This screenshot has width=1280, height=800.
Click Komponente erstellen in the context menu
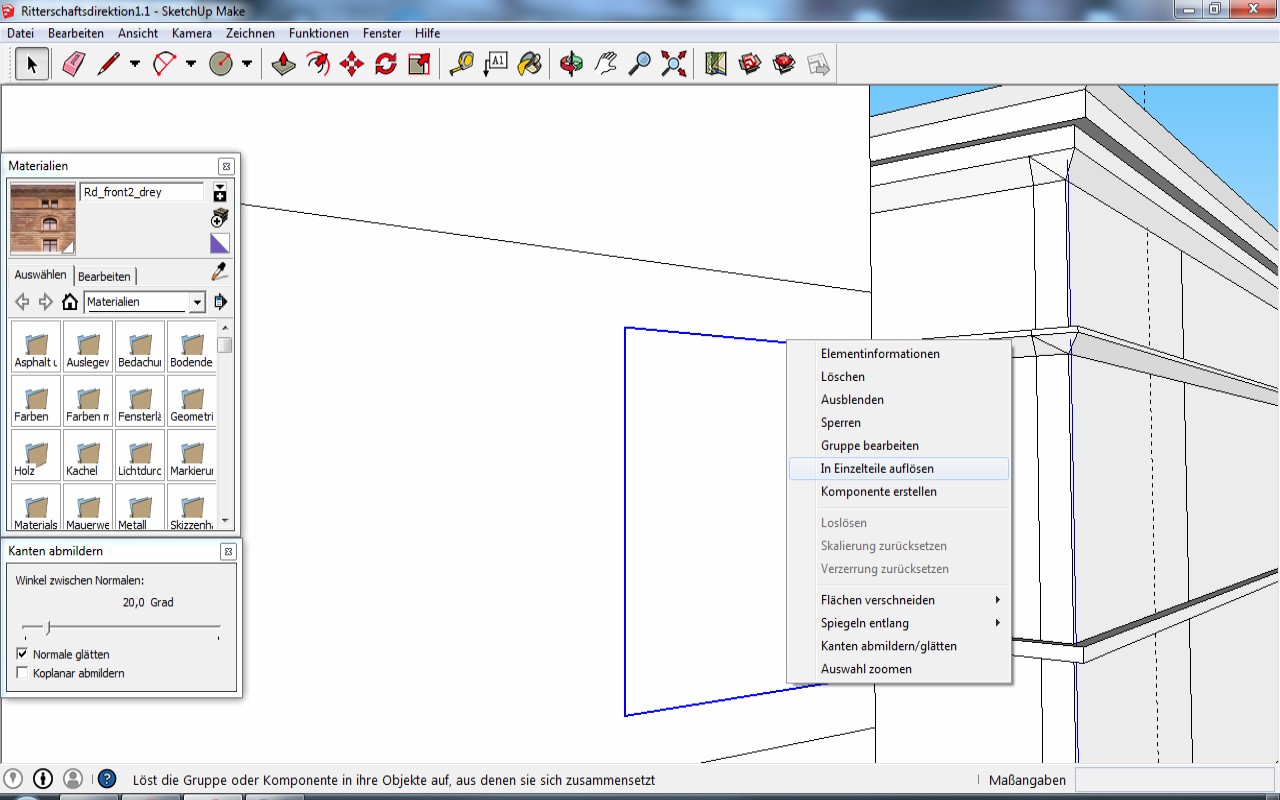pos(878,491)
